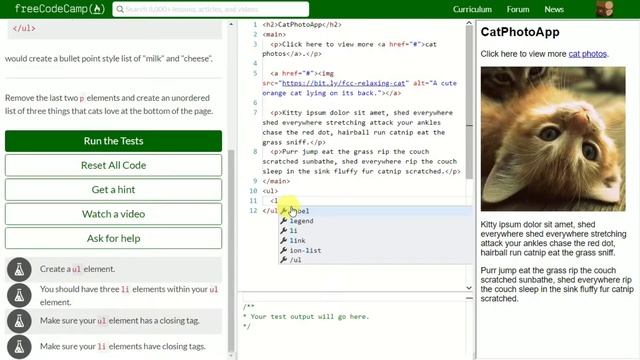640x360 pixels.
Task: Click line 9 '</main>' code text
Action: [276, 181]
